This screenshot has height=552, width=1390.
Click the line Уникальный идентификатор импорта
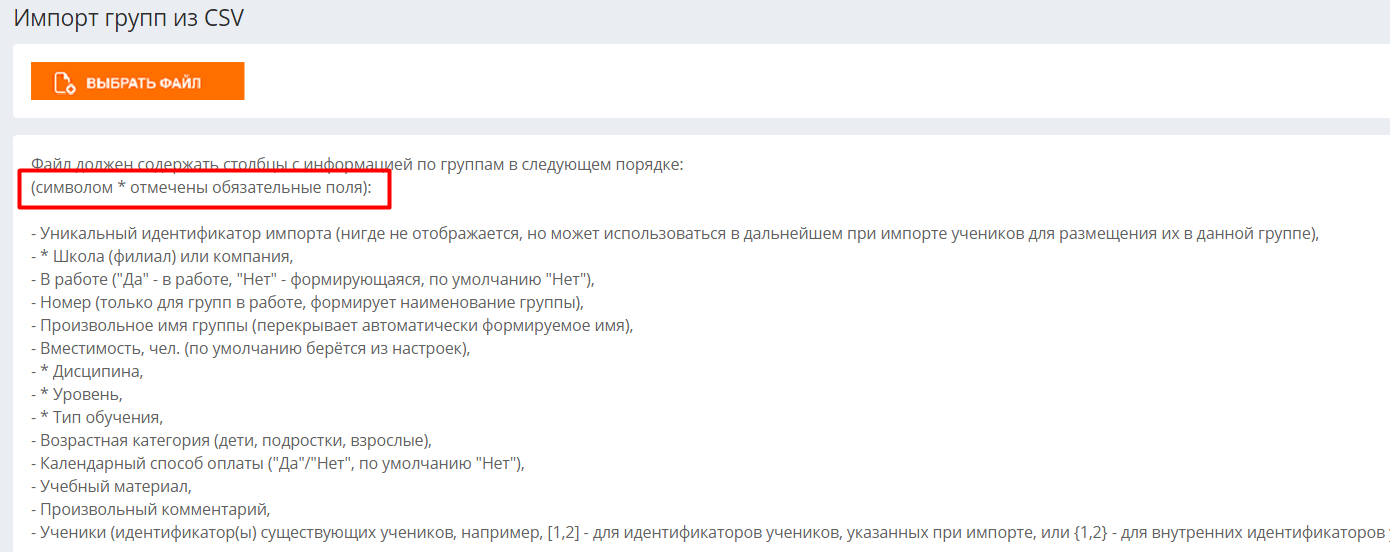(x=675, y=235)
